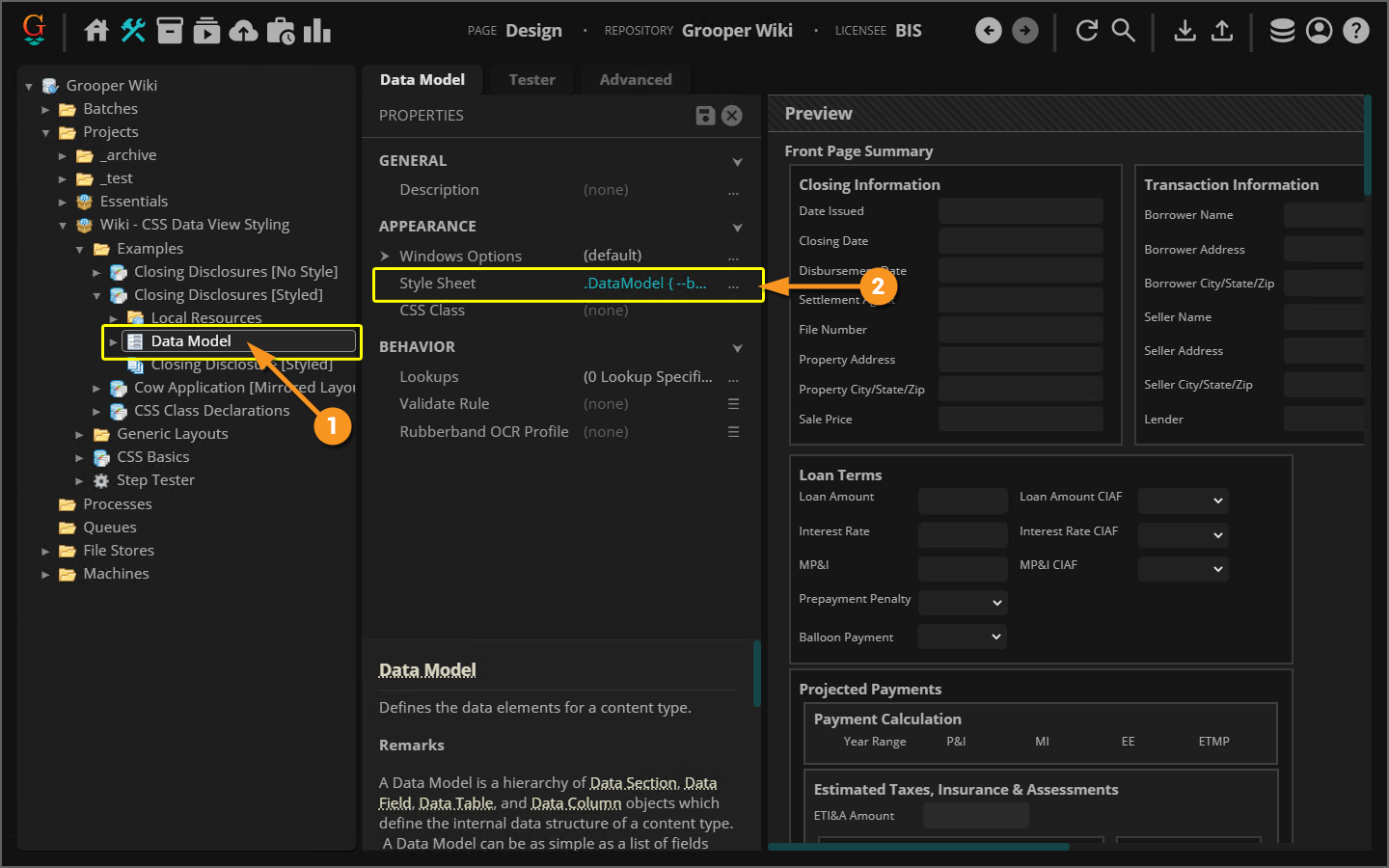Switch to the Advanced tab
The height and width of the screenshot is (868, 1389).
635,80
